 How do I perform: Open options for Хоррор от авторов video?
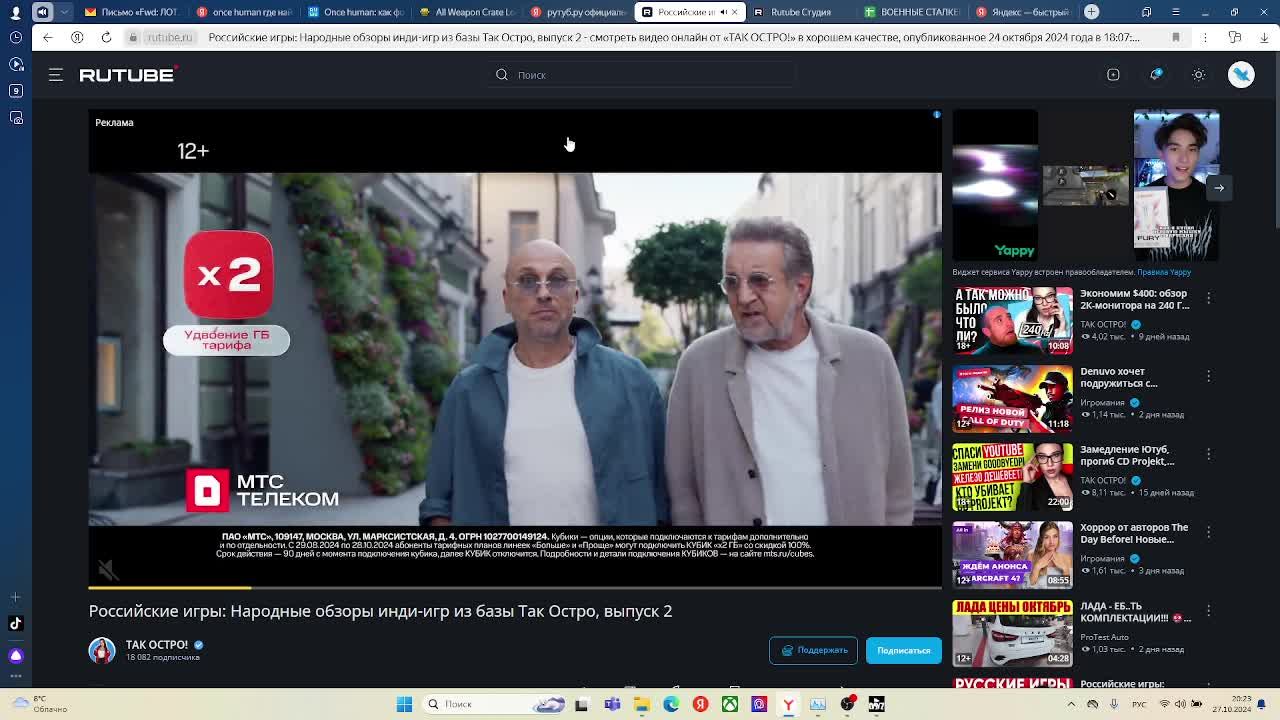pyautogui.click(x=1208, y=532)
